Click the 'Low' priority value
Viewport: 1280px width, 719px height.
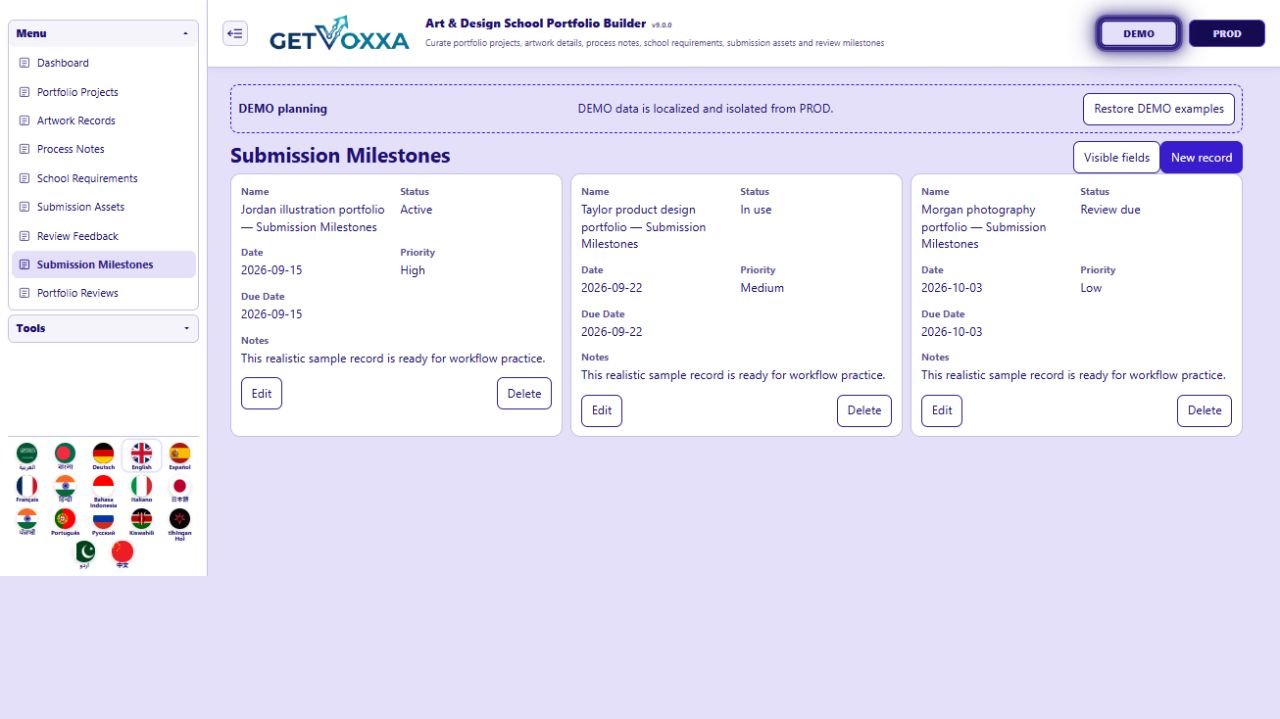(x=1091, y=288)
